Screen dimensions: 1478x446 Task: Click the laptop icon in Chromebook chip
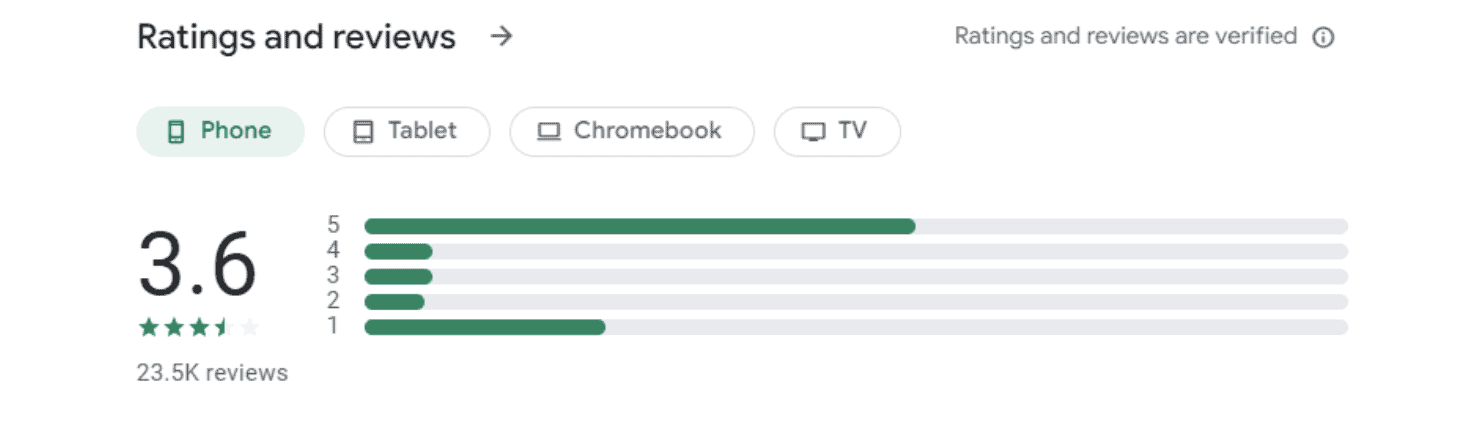(x=549, y=132)
